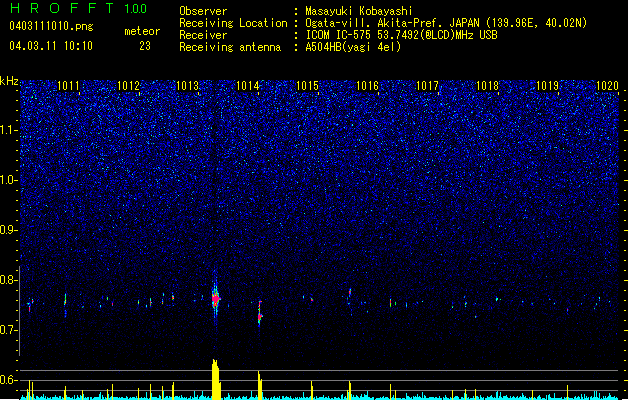Click the 0.7 frequency axis label
Image resolution: width=629 pixels, height=400 pixels.
pos(8,330)
